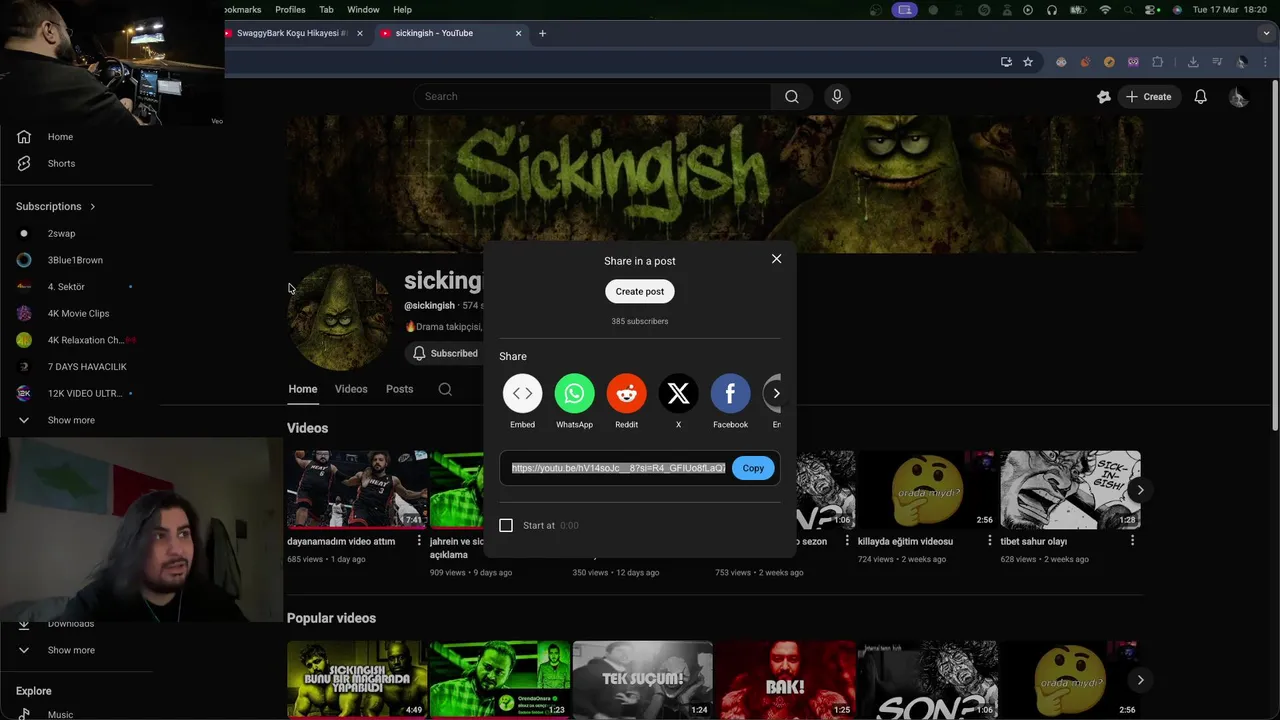
Task: Open the BAK! popular video thumbnail
Action: [x=785, y=680]
